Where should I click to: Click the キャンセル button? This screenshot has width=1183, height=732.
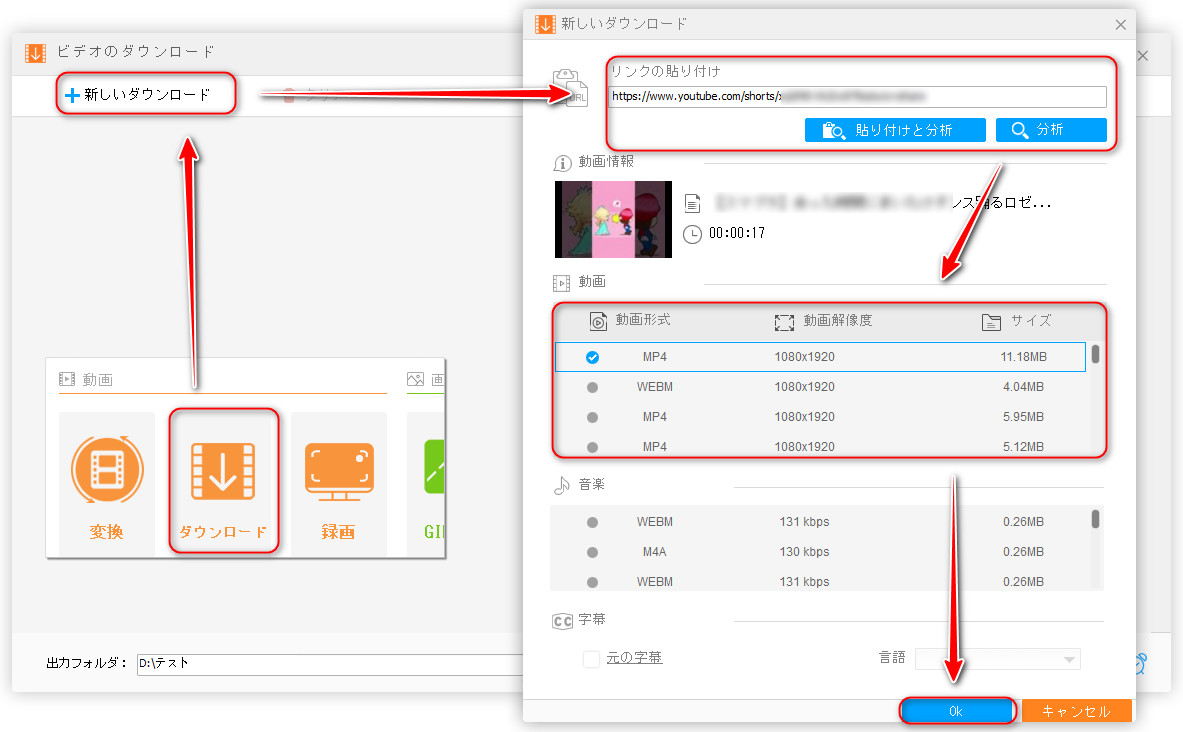tap(1076, 711)
